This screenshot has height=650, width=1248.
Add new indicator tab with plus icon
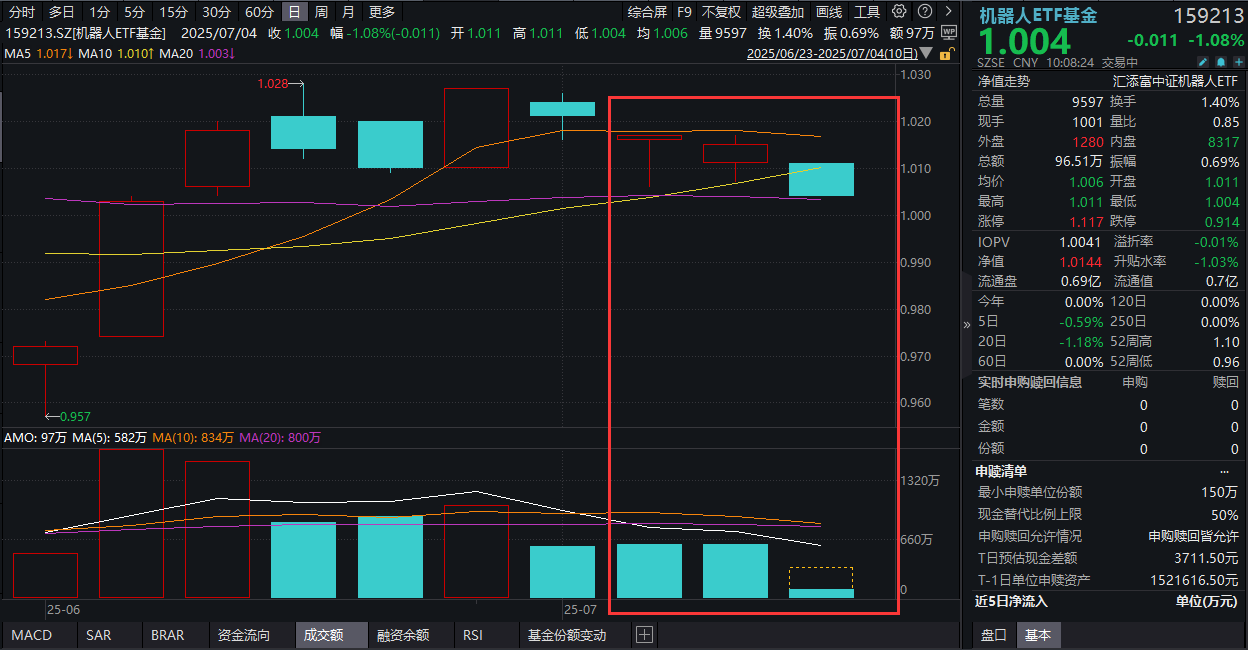(x=644, y=635)
